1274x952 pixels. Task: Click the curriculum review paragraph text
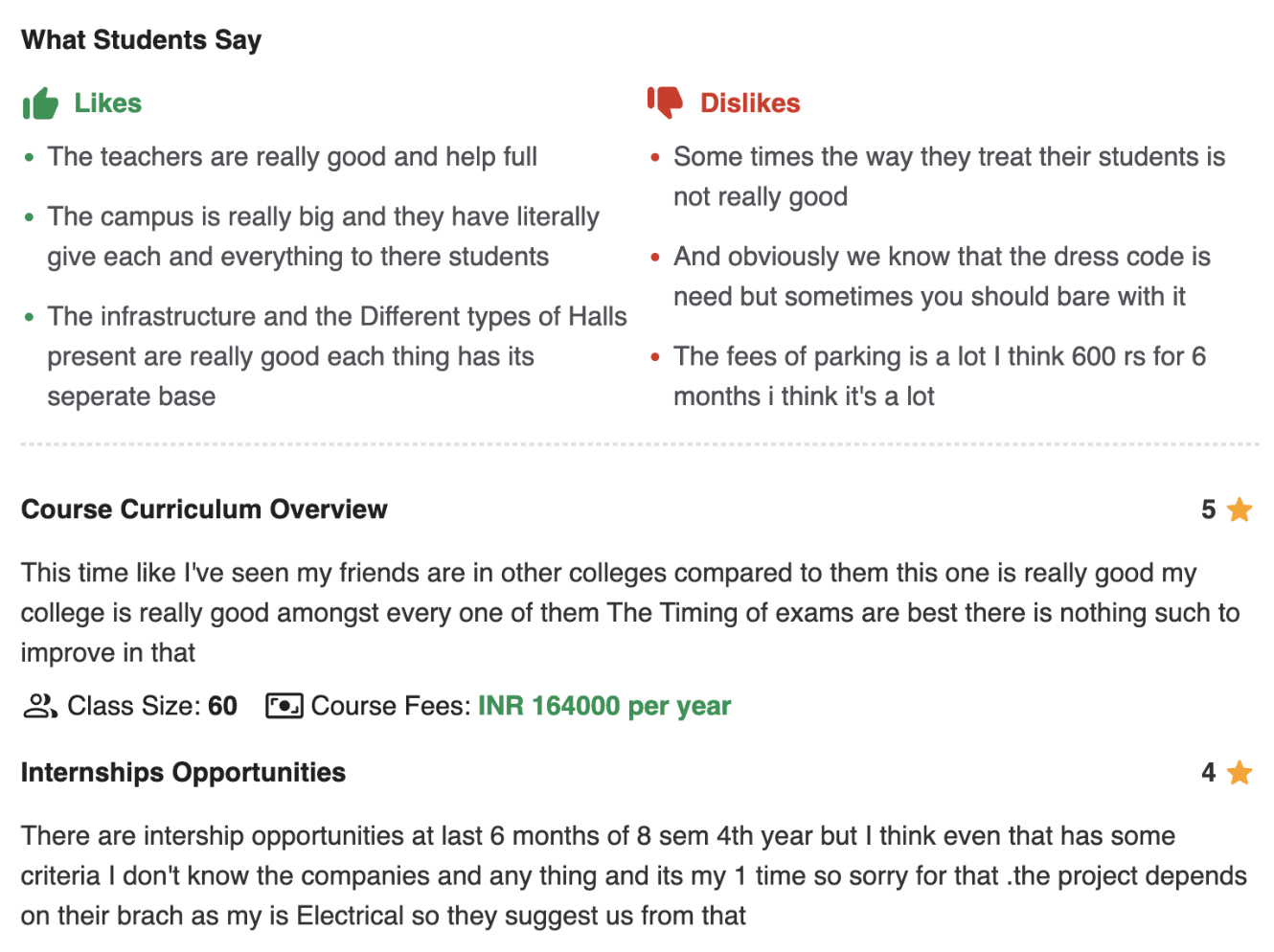(629, 613)
